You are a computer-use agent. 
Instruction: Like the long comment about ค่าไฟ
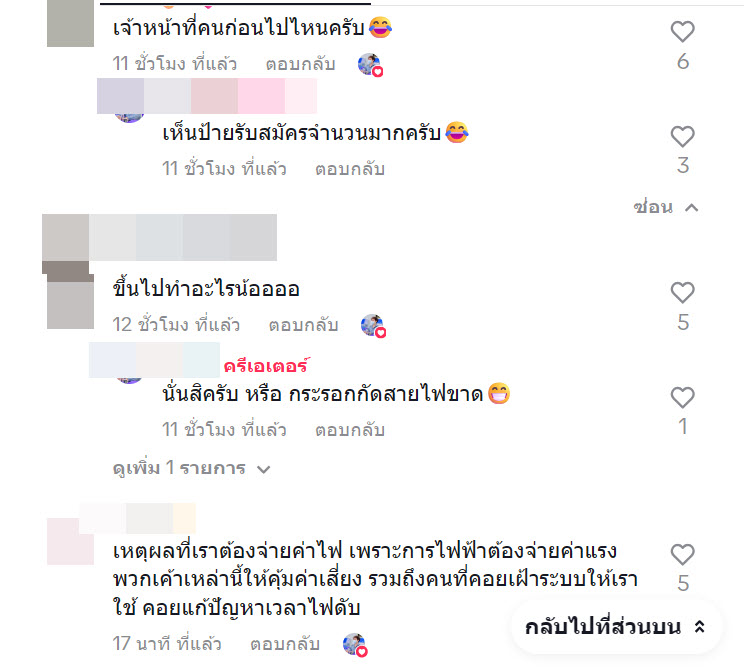682,554
